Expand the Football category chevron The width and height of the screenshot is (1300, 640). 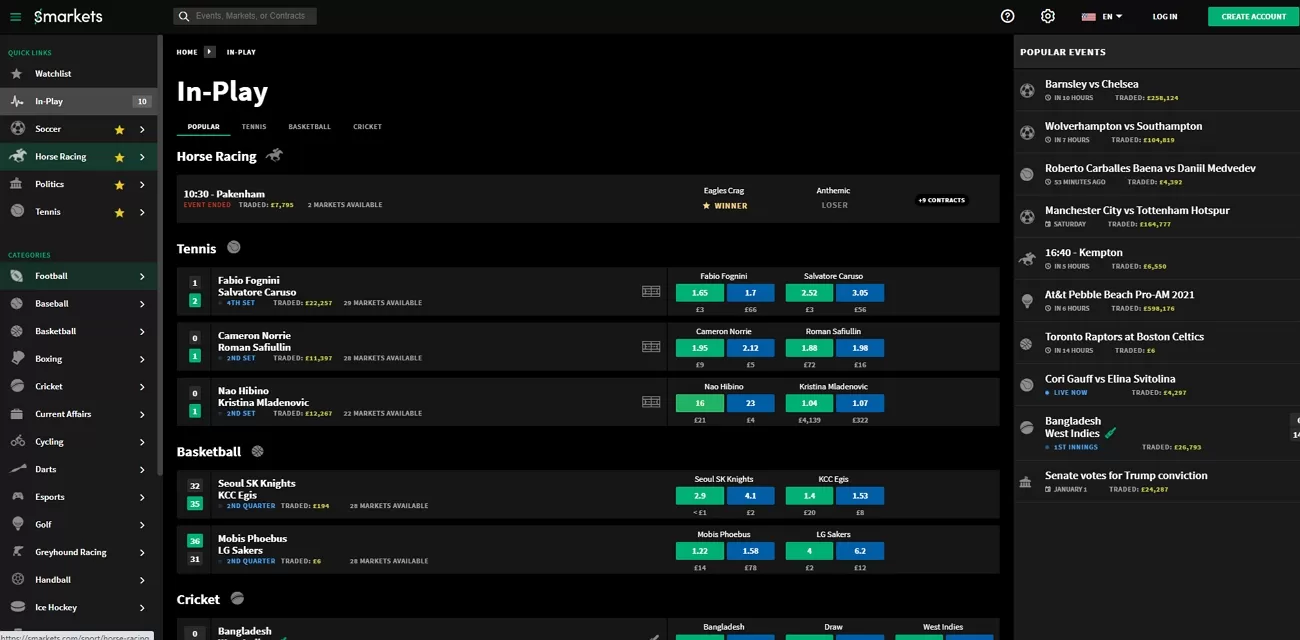coord(142,276)
